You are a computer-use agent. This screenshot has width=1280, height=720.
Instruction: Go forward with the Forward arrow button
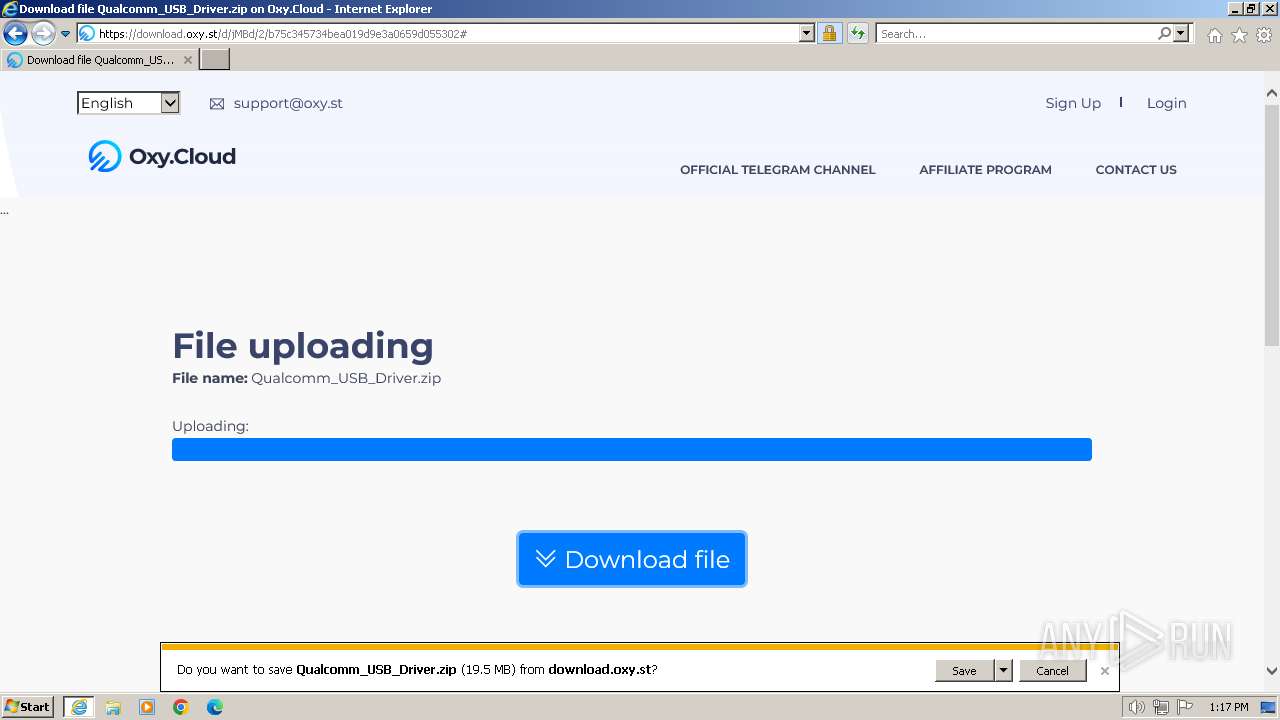click(x=43, y=34)
